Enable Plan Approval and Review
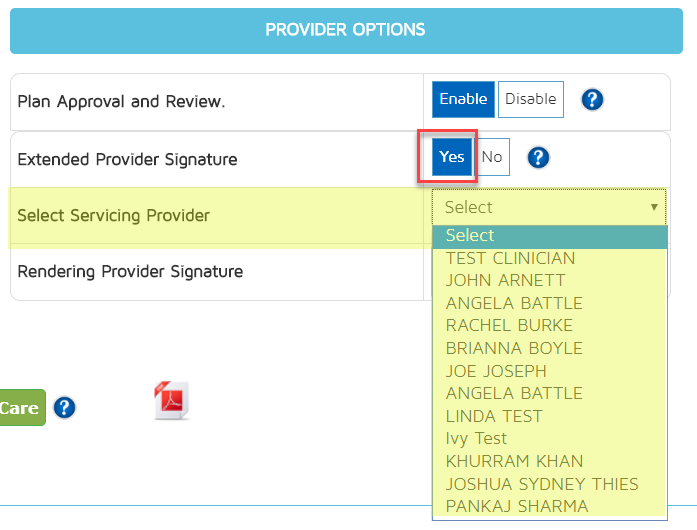 [463, 99]
